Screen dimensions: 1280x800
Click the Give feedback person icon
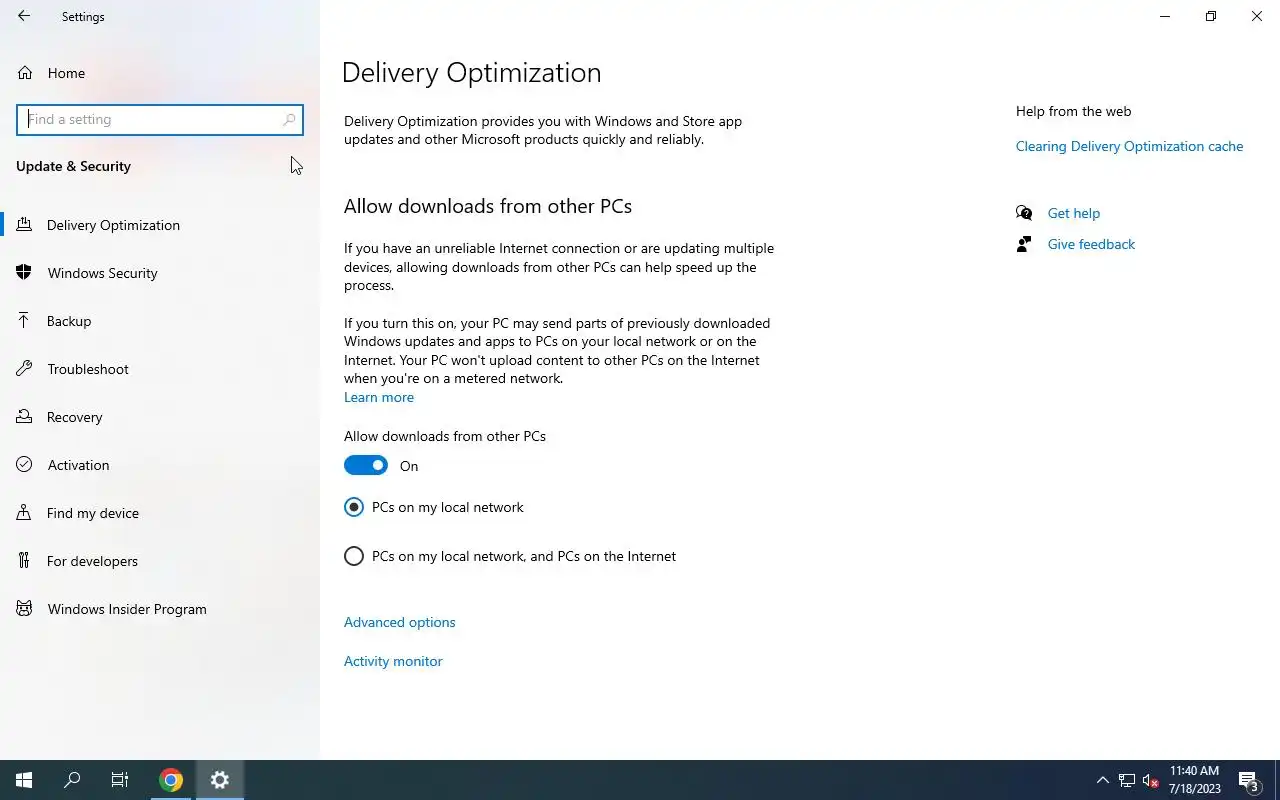click(x=1024, y=244)
